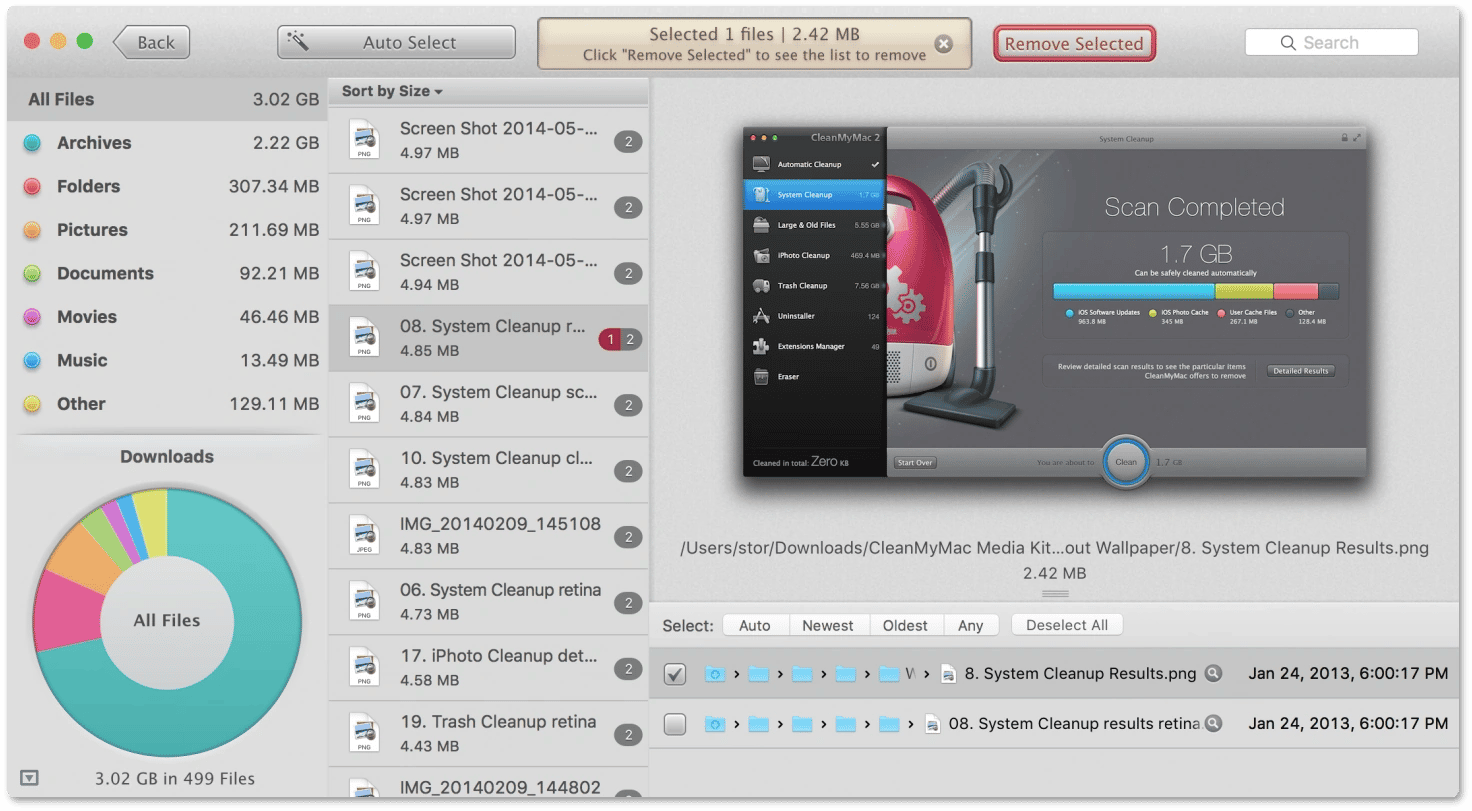Click the pane resize handle below 2.42 MB
The width and height of the screenshot is (1472, 811).
coord(1055,593)
